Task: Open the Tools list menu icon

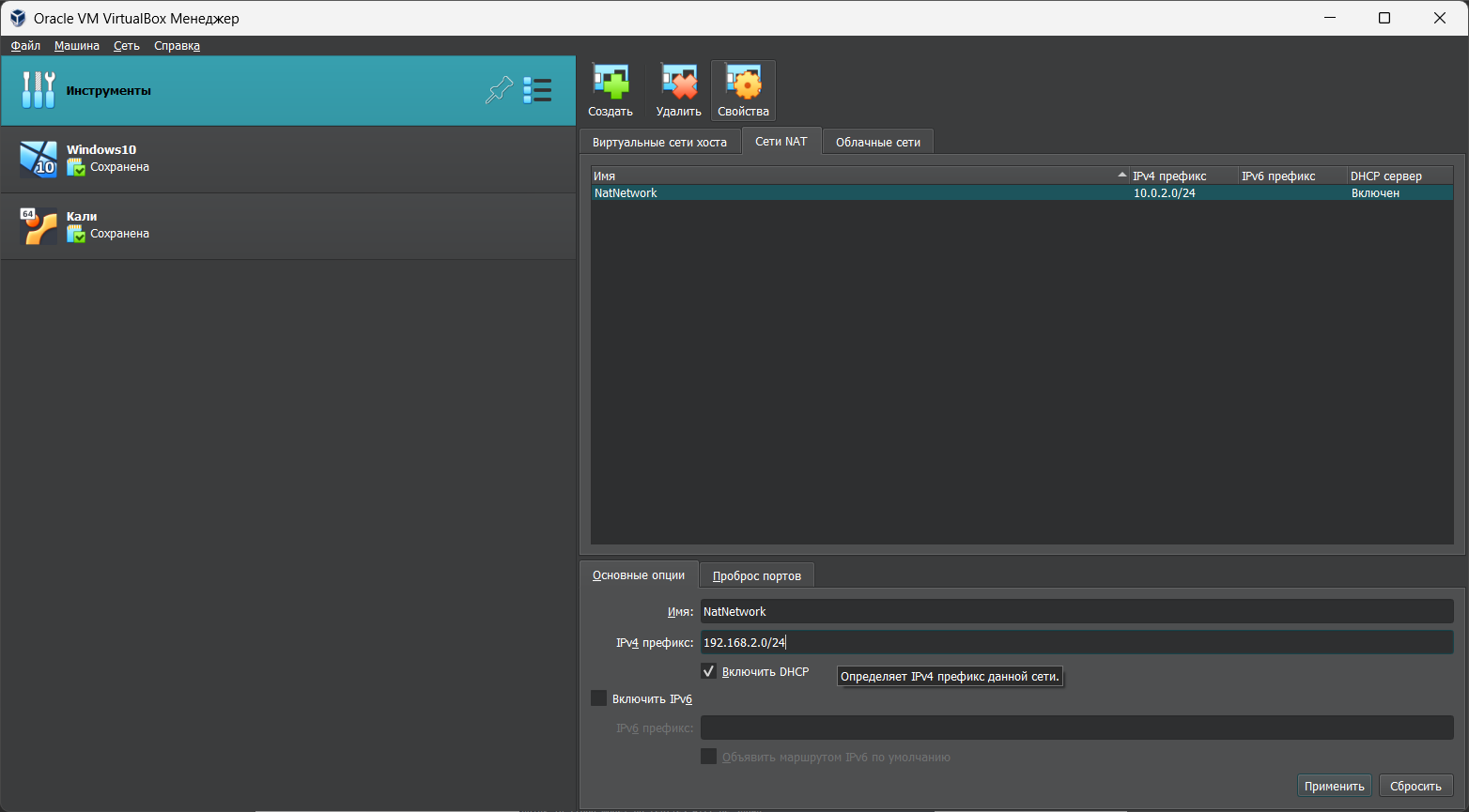Action: pos(537,90)
